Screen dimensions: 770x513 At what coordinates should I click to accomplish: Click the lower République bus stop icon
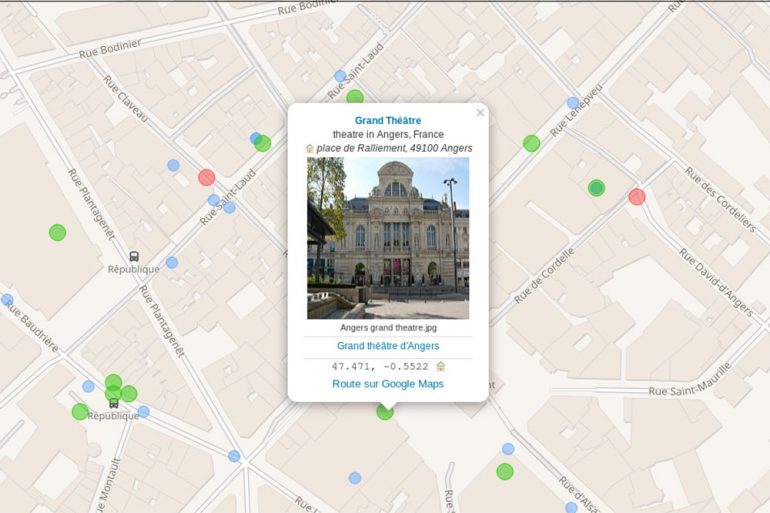click(113, 403)
